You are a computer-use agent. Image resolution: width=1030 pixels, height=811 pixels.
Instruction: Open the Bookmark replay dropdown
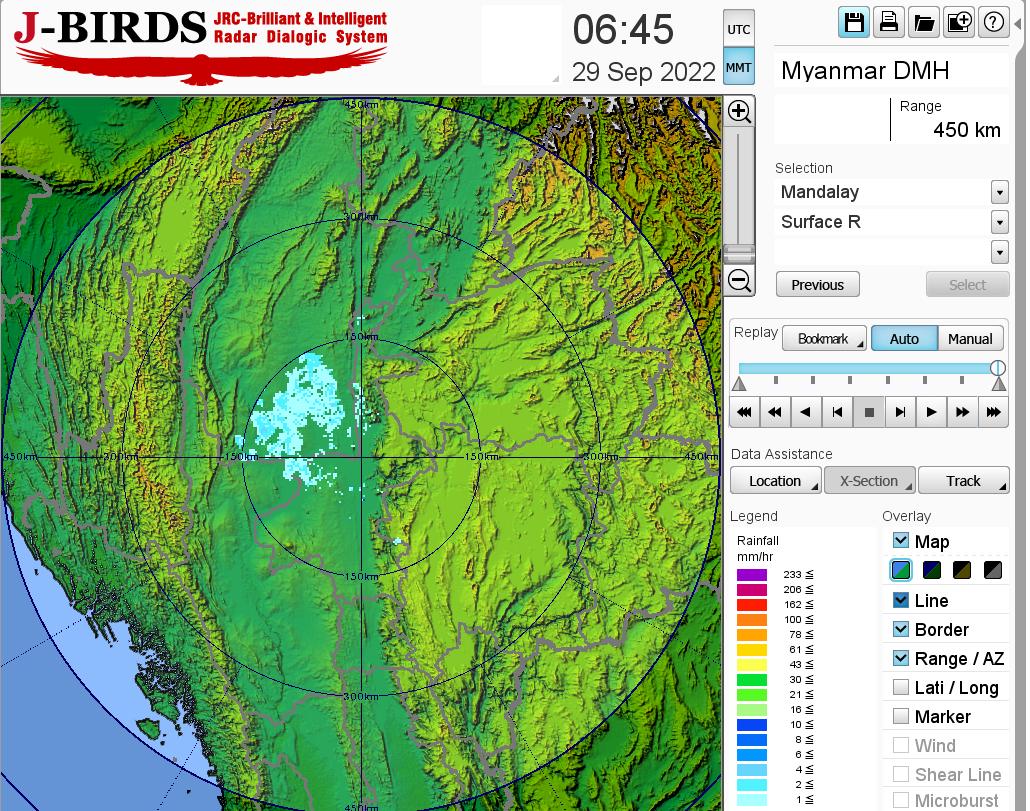pyautogui.click(x=824, y=339)
